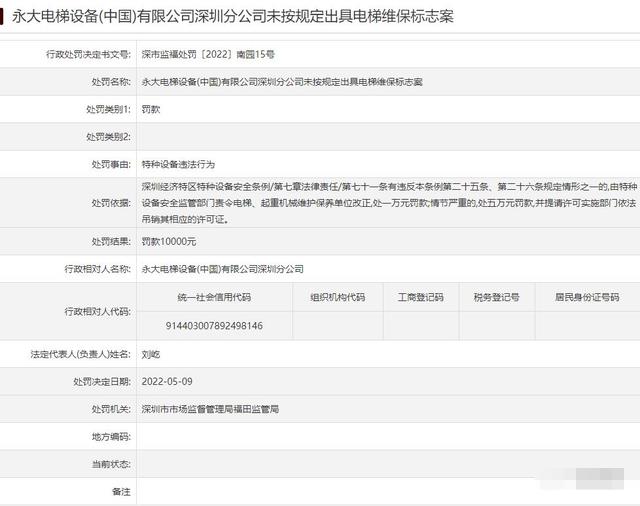Click the 组织机构代码 column header
Image resolution: width=640 pixels, height=506 pixels.
331,297
